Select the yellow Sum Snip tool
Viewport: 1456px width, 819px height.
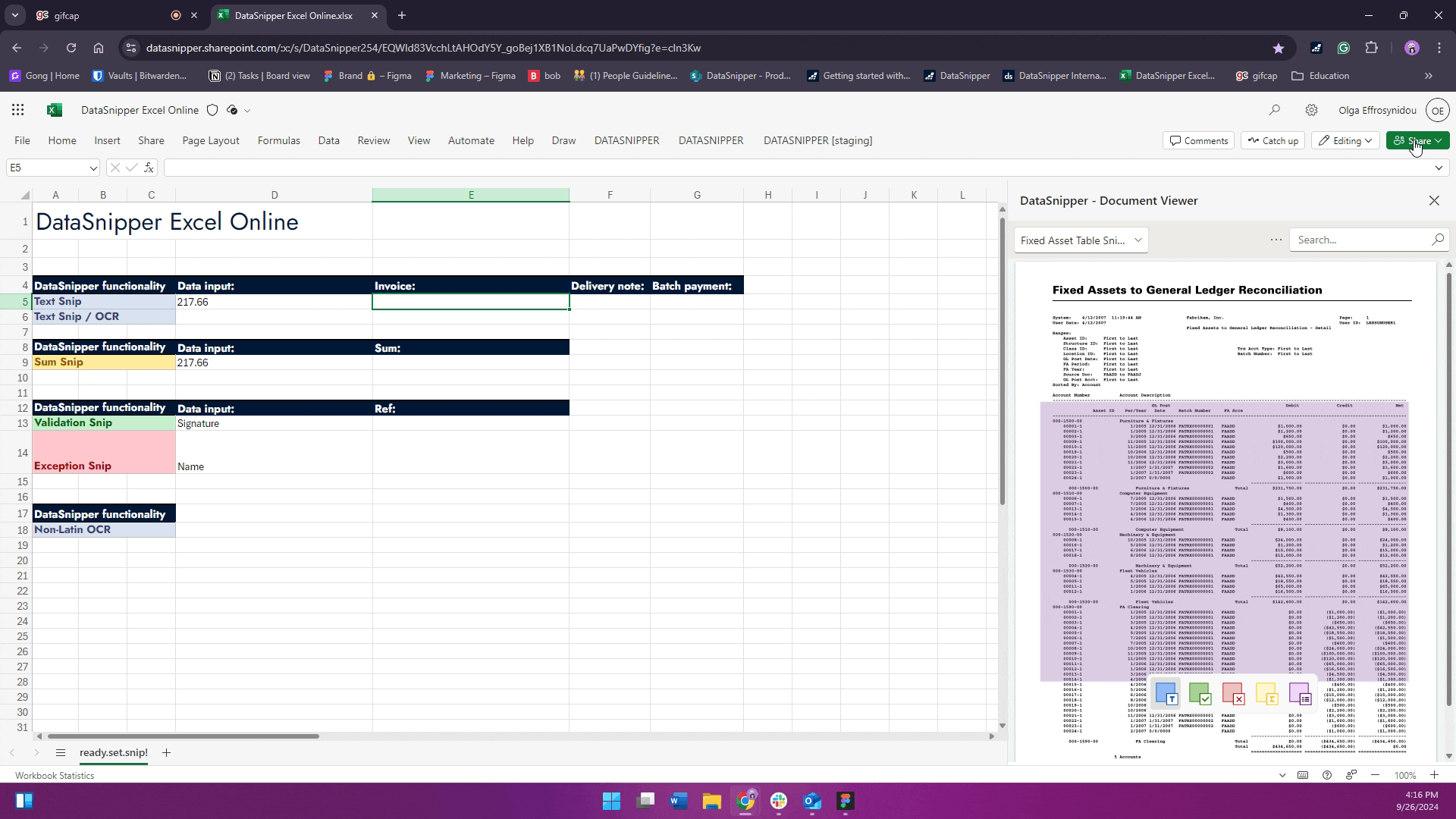coord(1266,693)
